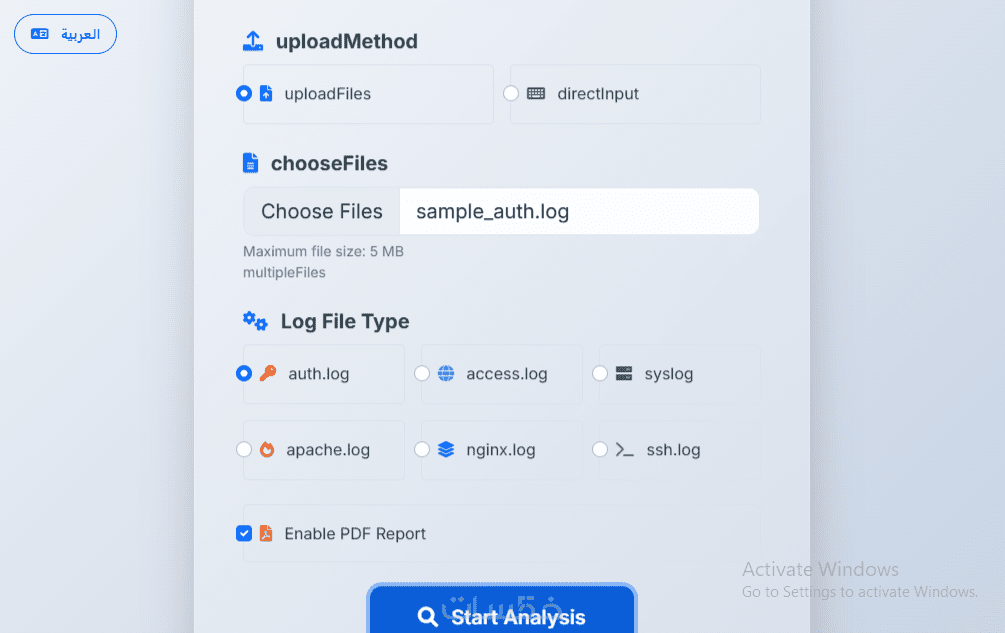This screenshot has height=633, width=1005.
Task: Click the orange key icon for auth.log
Action: [268, 374]
